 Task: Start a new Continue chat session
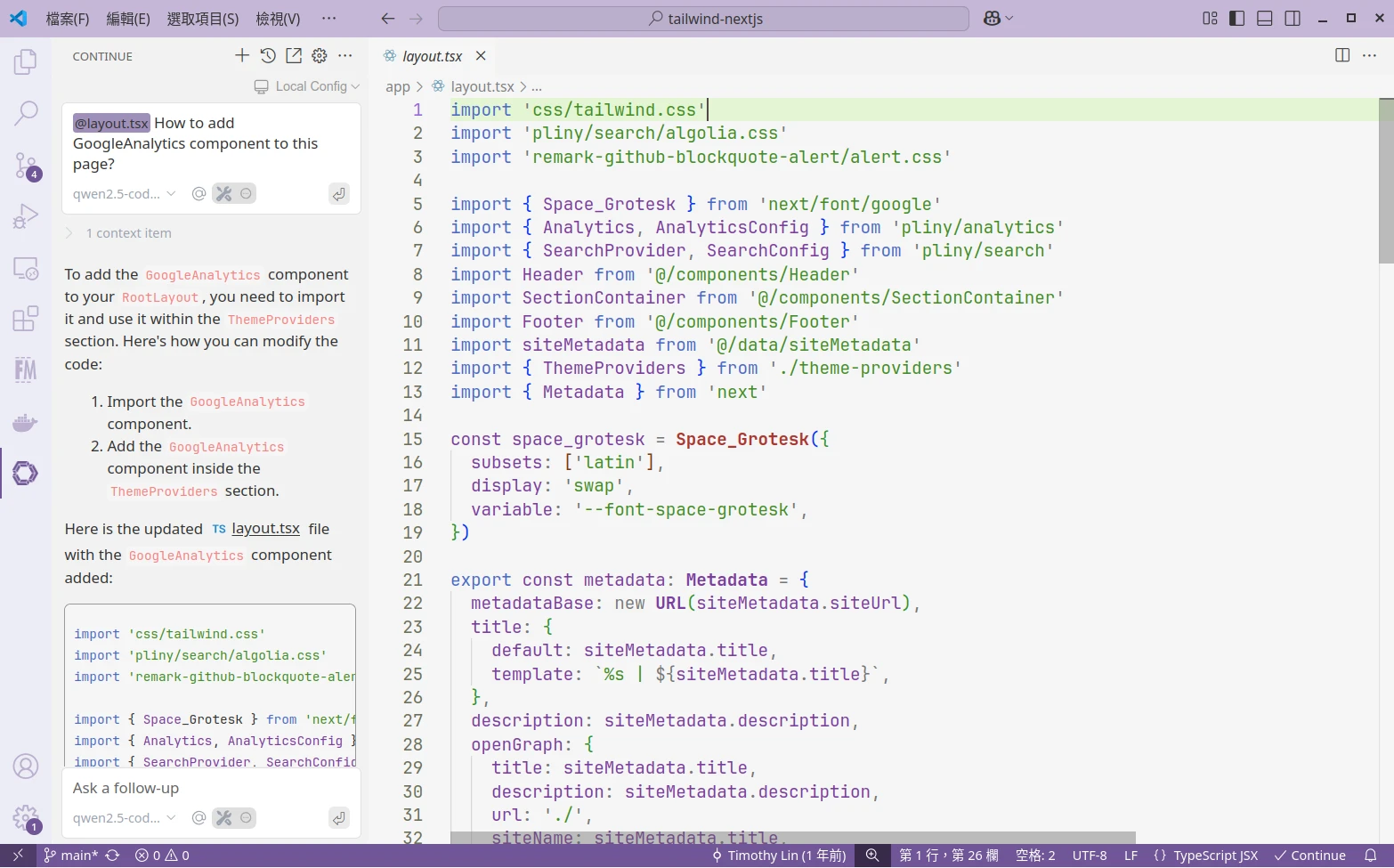point(242,56)
